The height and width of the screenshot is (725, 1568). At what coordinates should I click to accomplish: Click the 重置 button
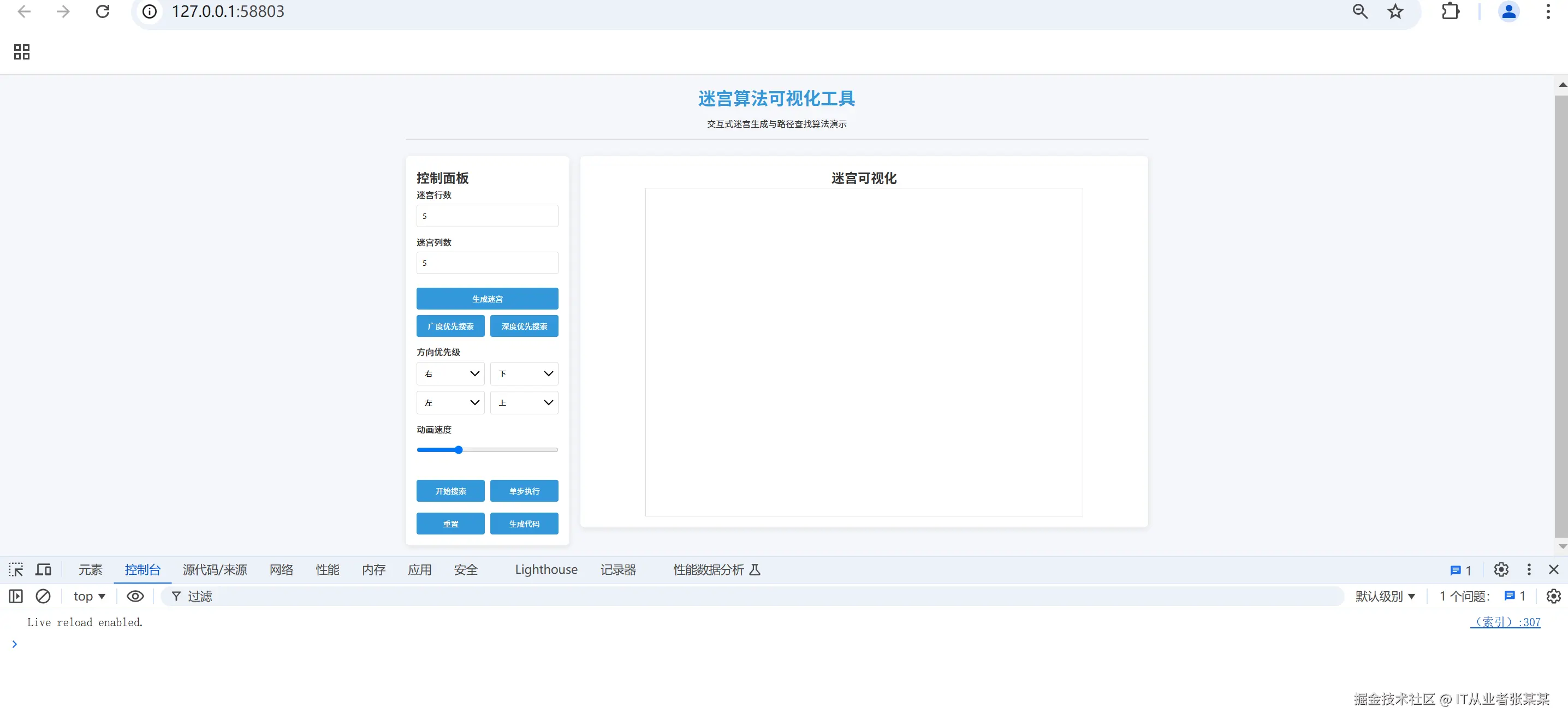click(450, 524)
